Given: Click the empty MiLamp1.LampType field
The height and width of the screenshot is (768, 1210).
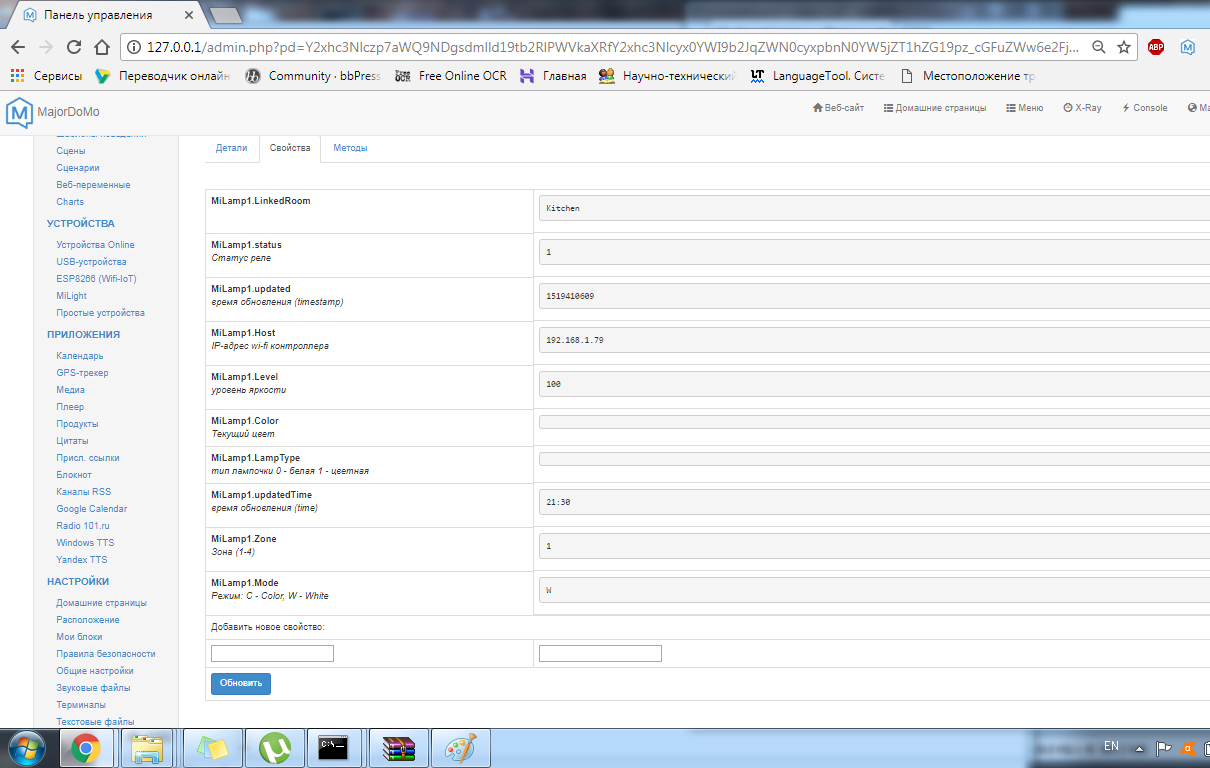Looking at the screenshot, I should [874, 459].
